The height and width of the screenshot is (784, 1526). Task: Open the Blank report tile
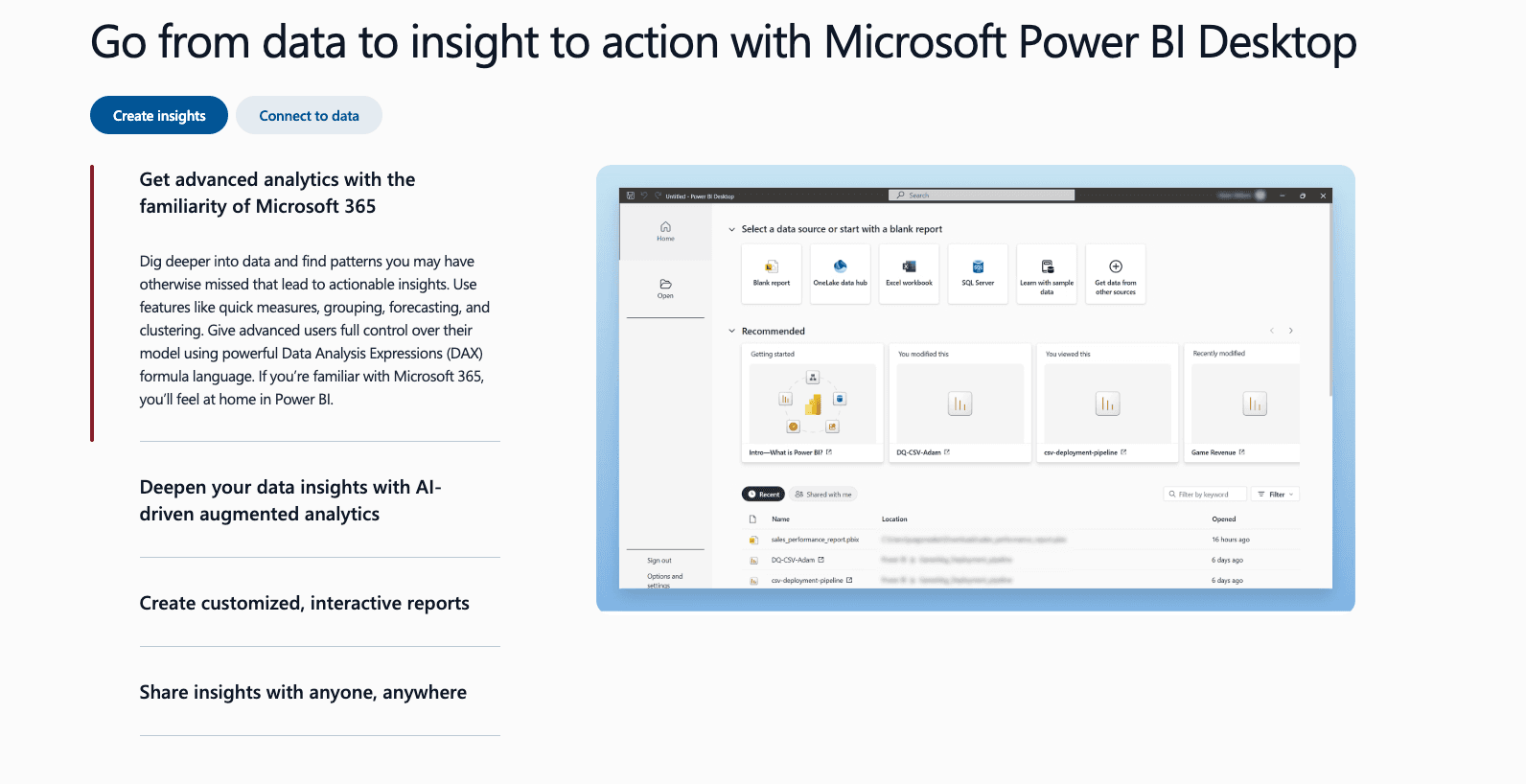pyautogui.click(x=772, y=274)
